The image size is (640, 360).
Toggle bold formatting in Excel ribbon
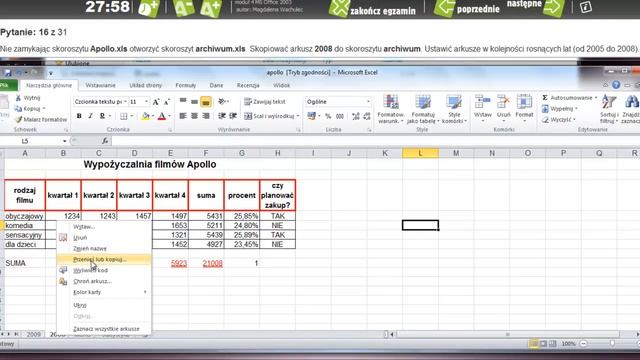tap(79, 116)
